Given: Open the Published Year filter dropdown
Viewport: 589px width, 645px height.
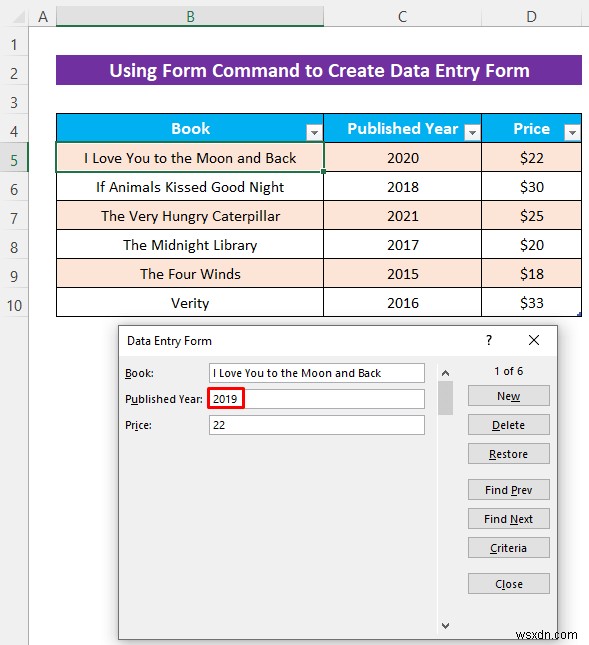Looking at the screenshot, I should [x=472, y=132].
